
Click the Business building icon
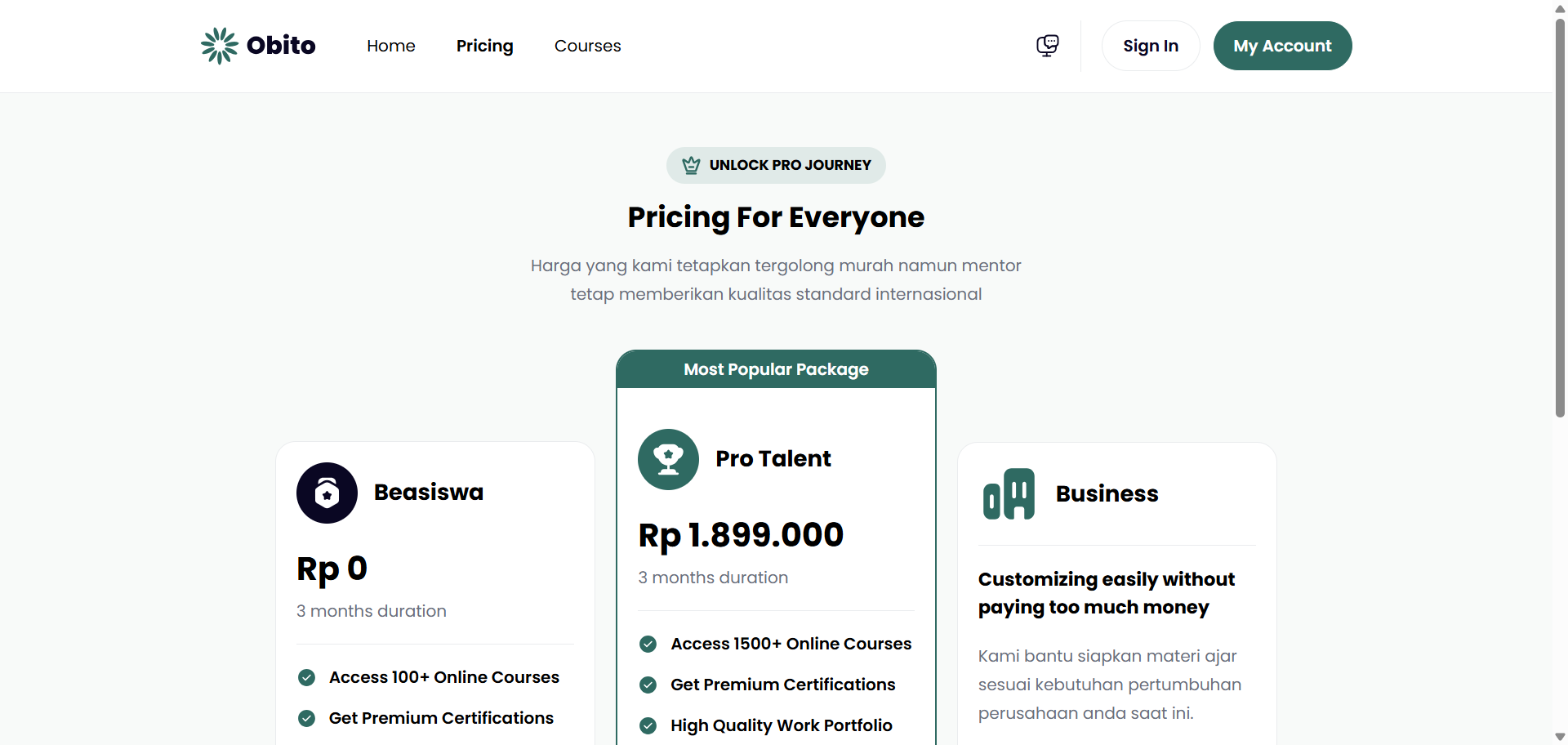(x=1009, y=493)
